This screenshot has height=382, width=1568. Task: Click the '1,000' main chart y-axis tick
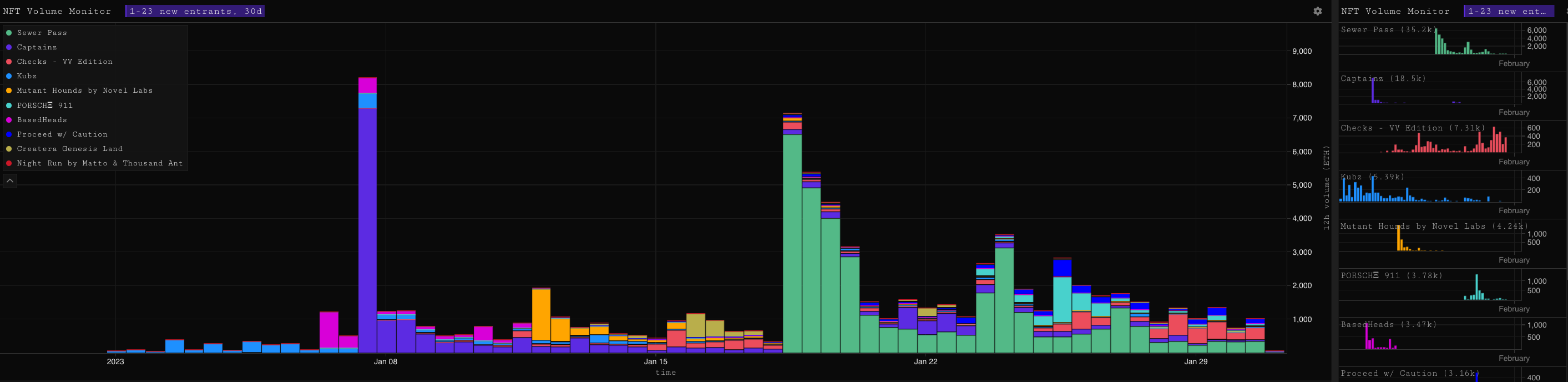pyautogui.click(x=1302, y=319)
